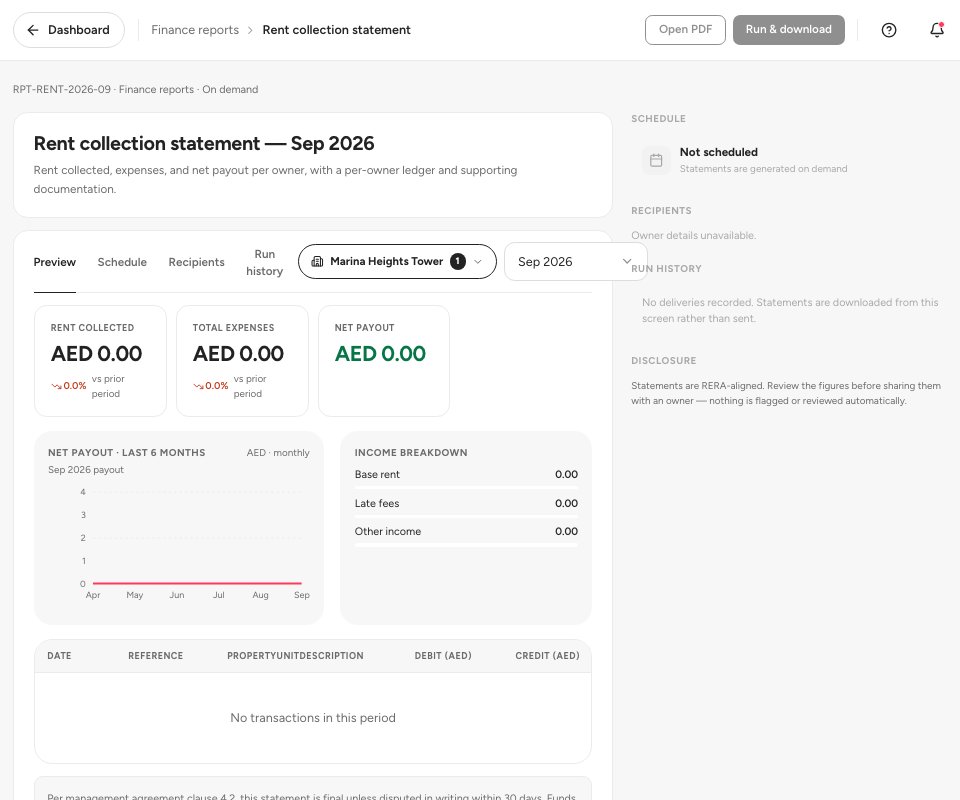Switch to the Schedule tab
This screenshot has height=800, width=960.
(x=122, y=262)
